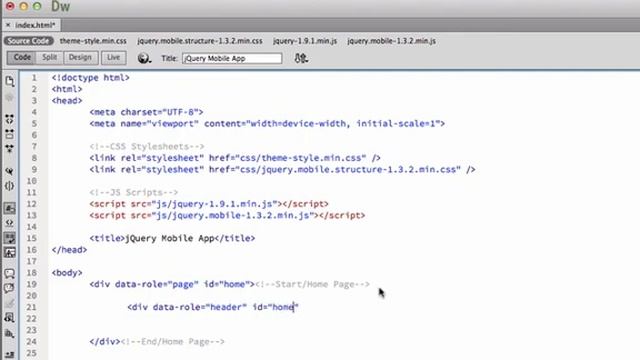The height and width of the screenshot is (360, 640).
Task: Click link href css/theme-style.min.css line
Action: 235,158
